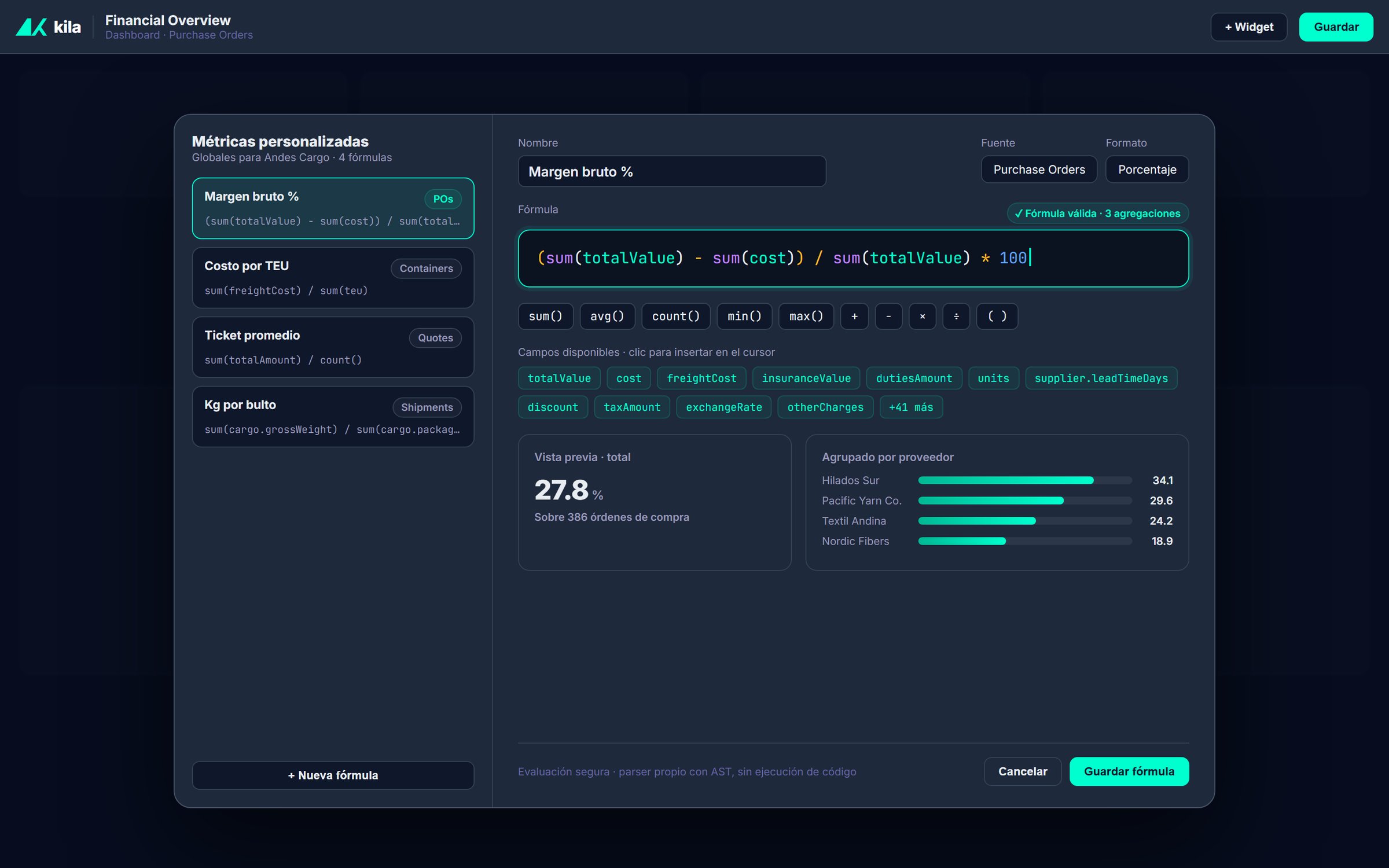Insert the max() function
The image size is (1389, 868).
(806, 316)
